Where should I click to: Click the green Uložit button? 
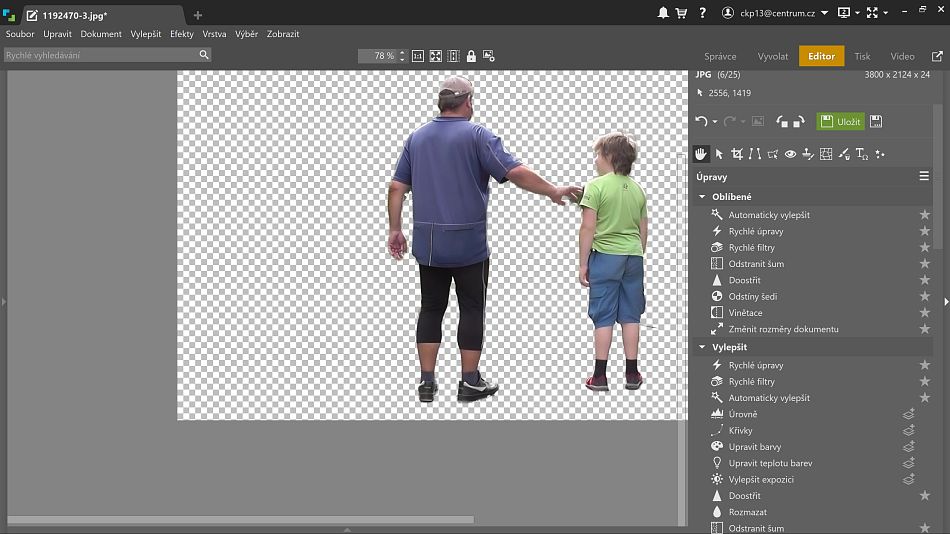(840, 121)
